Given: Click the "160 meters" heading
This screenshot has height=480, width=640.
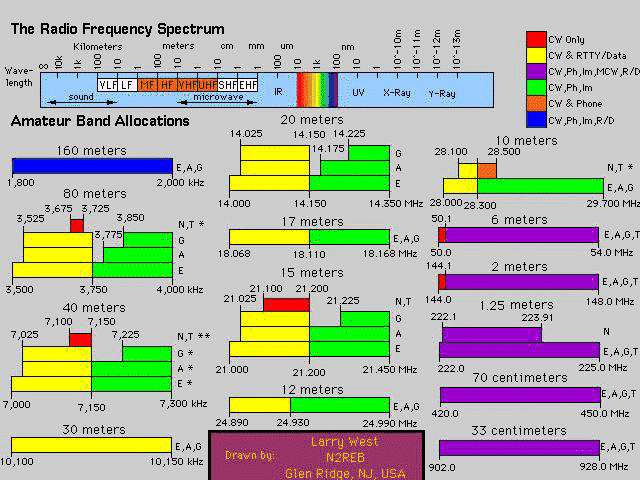Looking at the screenshot, I should (91, 151).
